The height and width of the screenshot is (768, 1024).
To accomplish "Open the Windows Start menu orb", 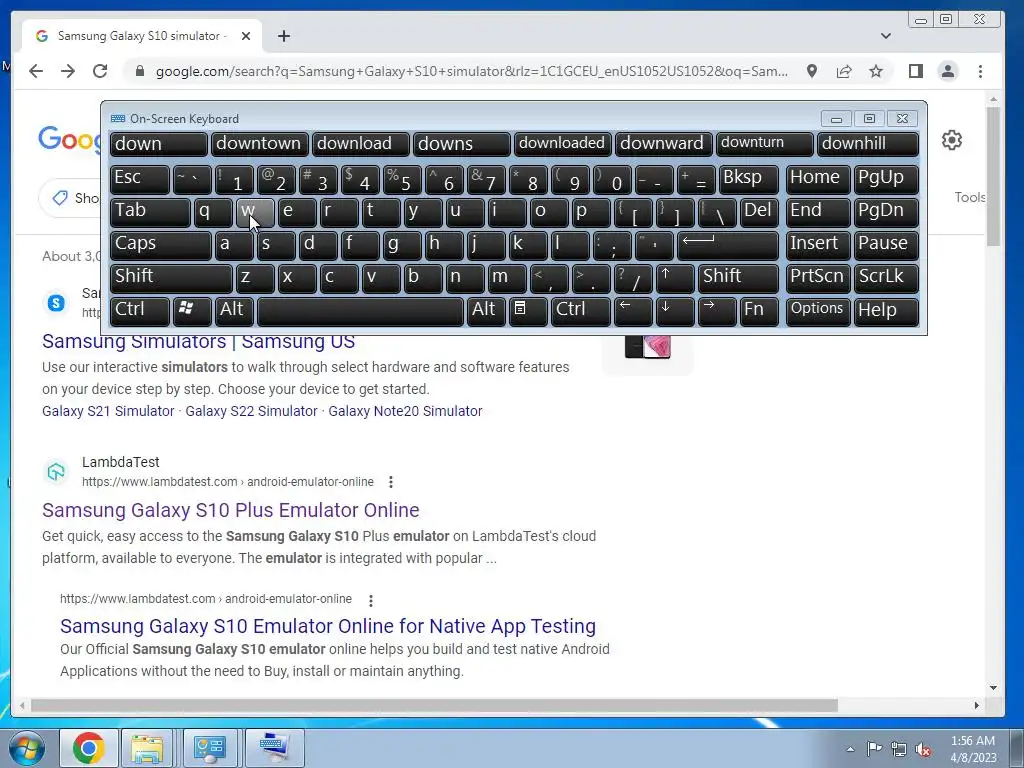I will click(x=26, y=748).
